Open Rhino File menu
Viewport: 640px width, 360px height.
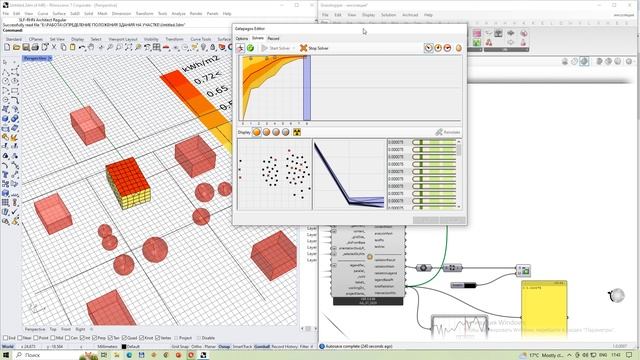6,13
